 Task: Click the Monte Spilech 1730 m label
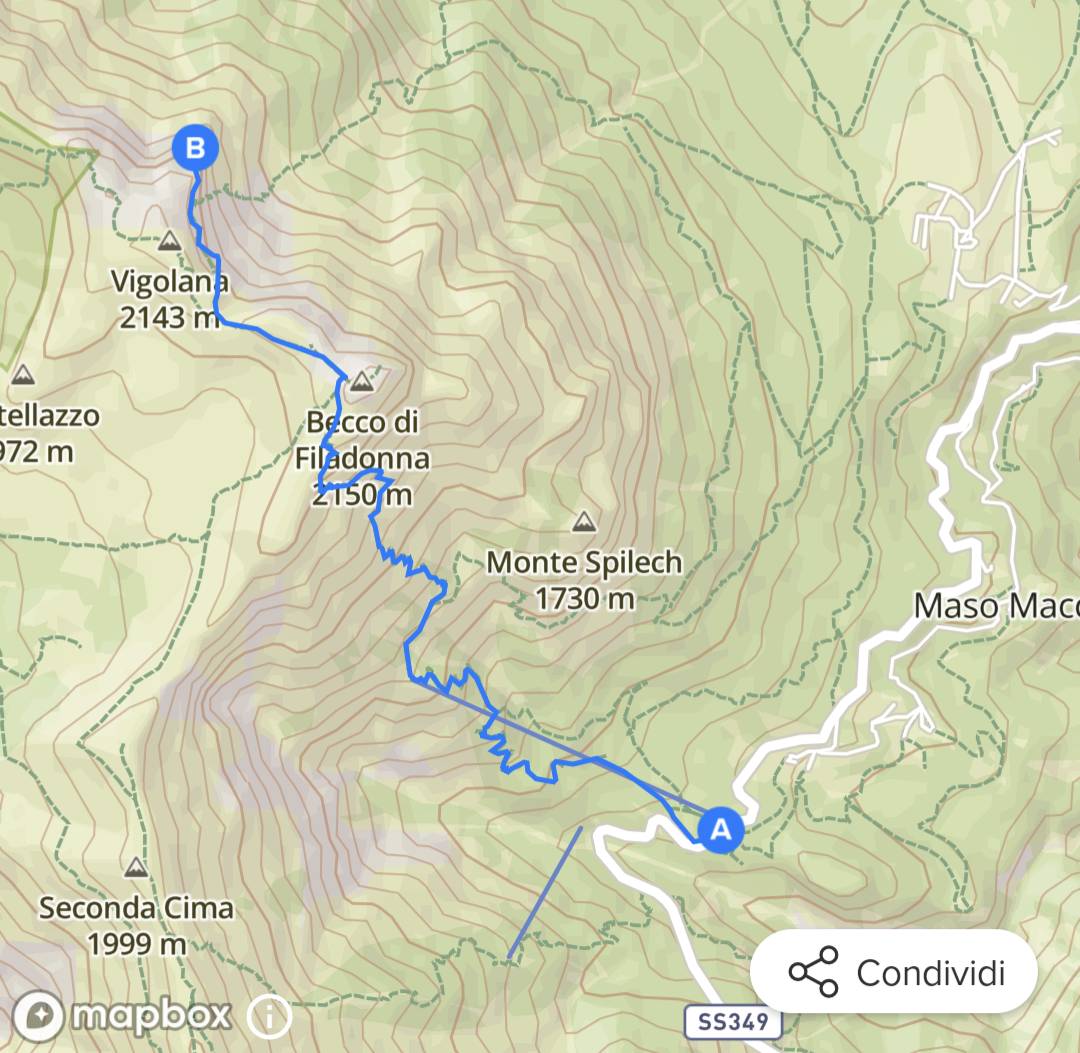[584, 581]
